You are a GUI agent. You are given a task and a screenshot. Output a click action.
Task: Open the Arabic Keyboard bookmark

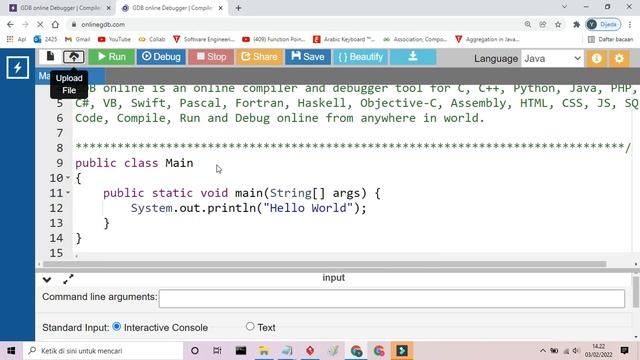pos(344,39)
